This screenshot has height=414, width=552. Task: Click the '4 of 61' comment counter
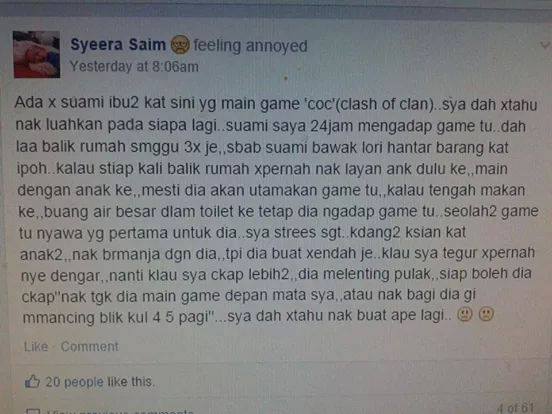515,408
